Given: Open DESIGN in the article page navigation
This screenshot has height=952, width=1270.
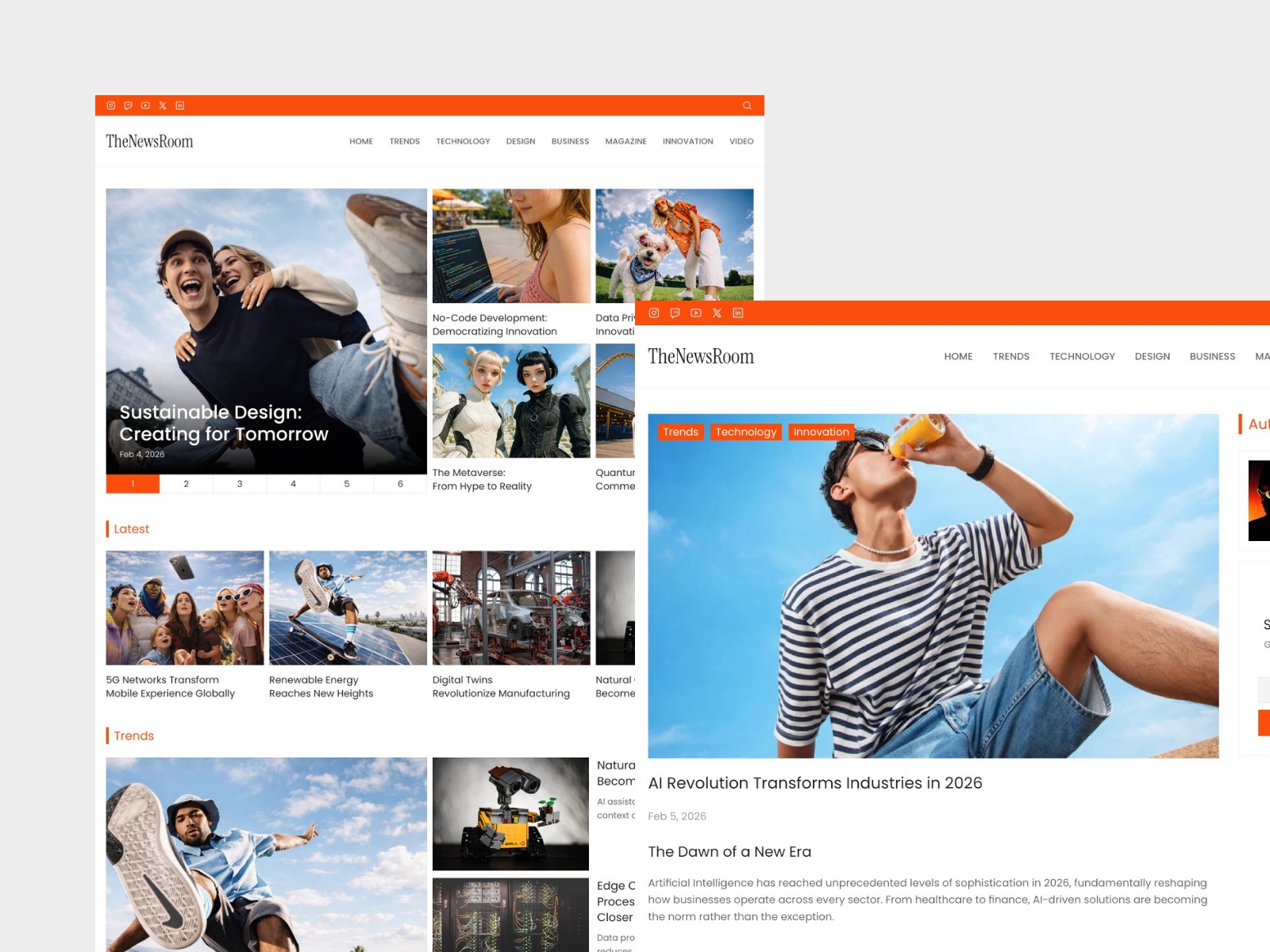Looking at the screenshot, I should coord(1152,356).
